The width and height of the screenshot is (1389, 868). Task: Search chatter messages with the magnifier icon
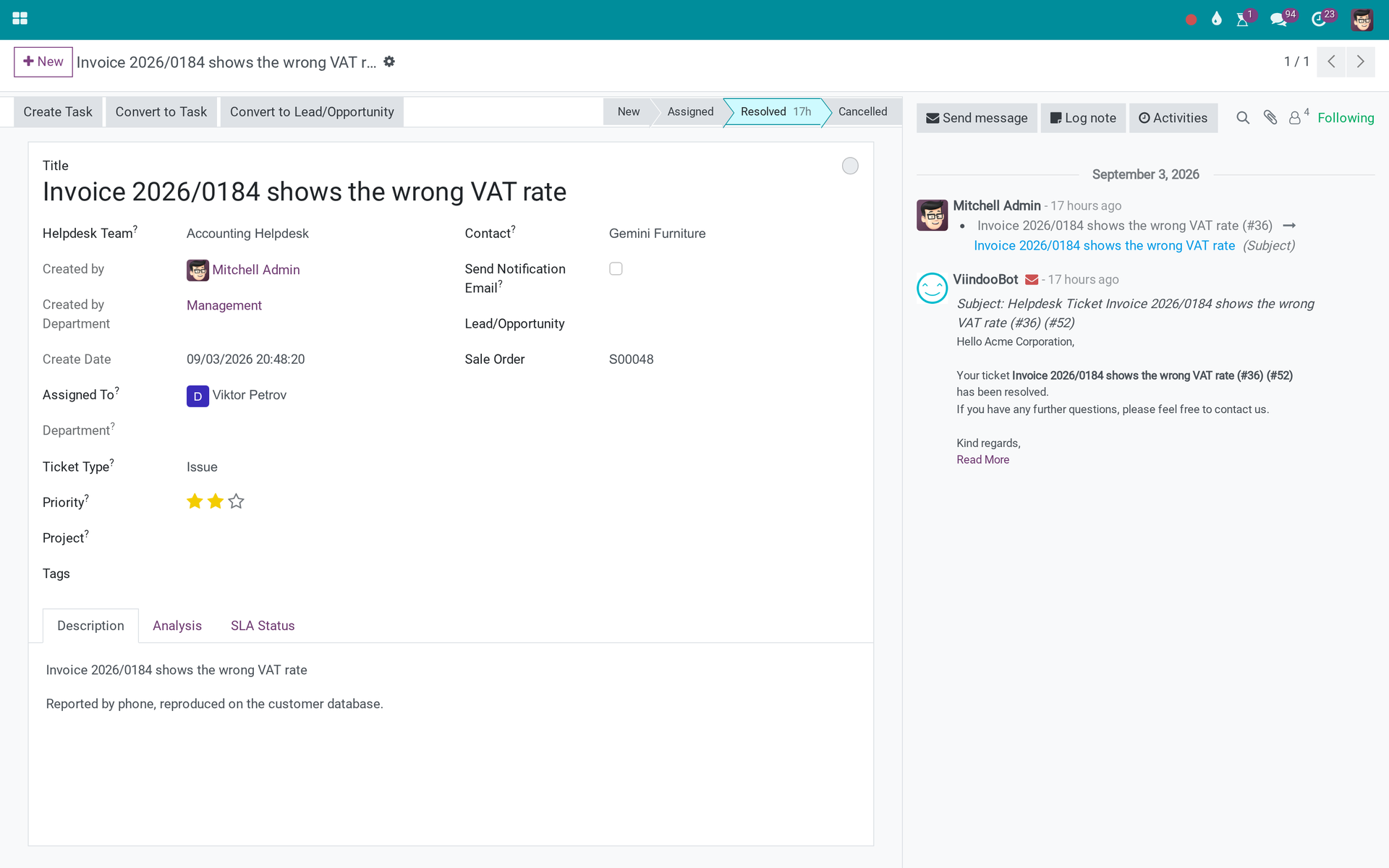[x=1243, y=117]
